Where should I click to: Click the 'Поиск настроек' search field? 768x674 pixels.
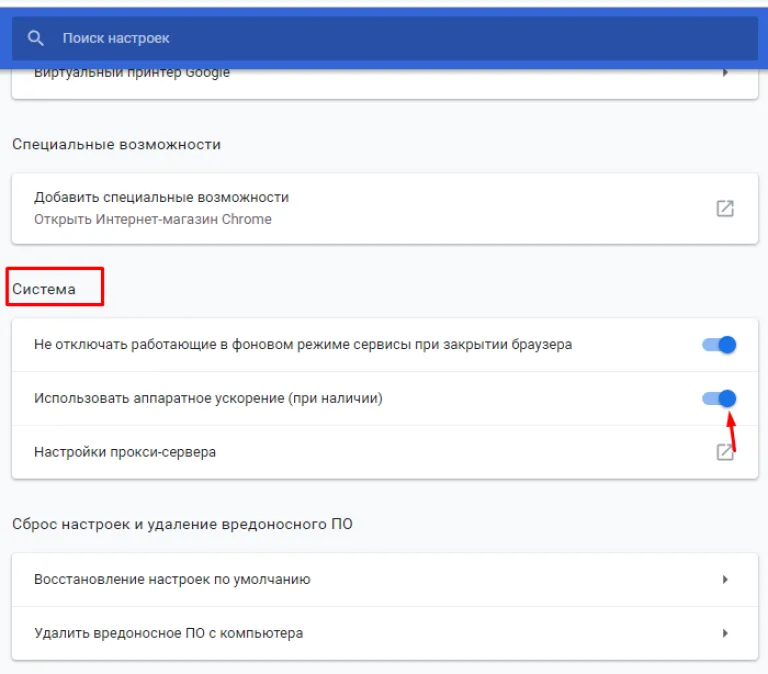(x=385, y=38)
